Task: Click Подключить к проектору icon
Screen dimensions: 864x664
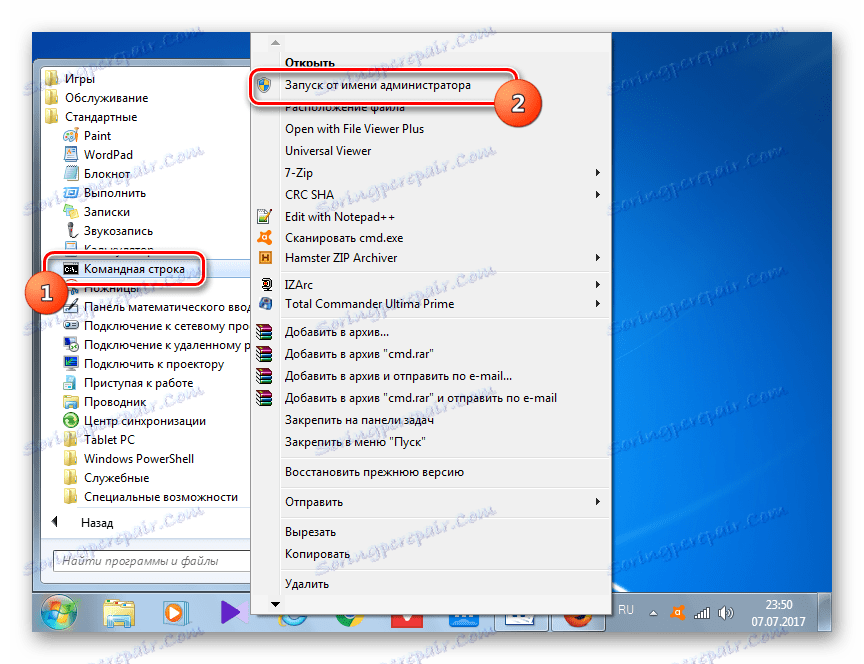Action: point(71,364)
